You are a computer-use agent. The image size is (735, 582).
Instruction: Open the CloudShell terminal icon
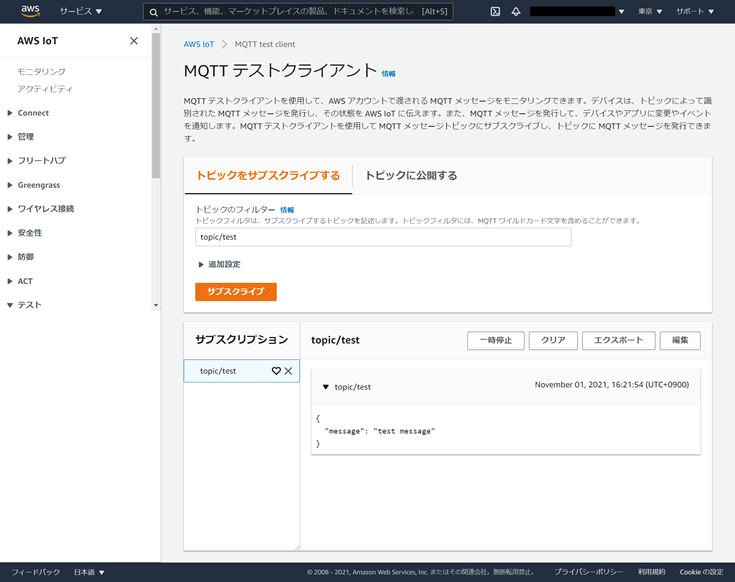(495, 11)
